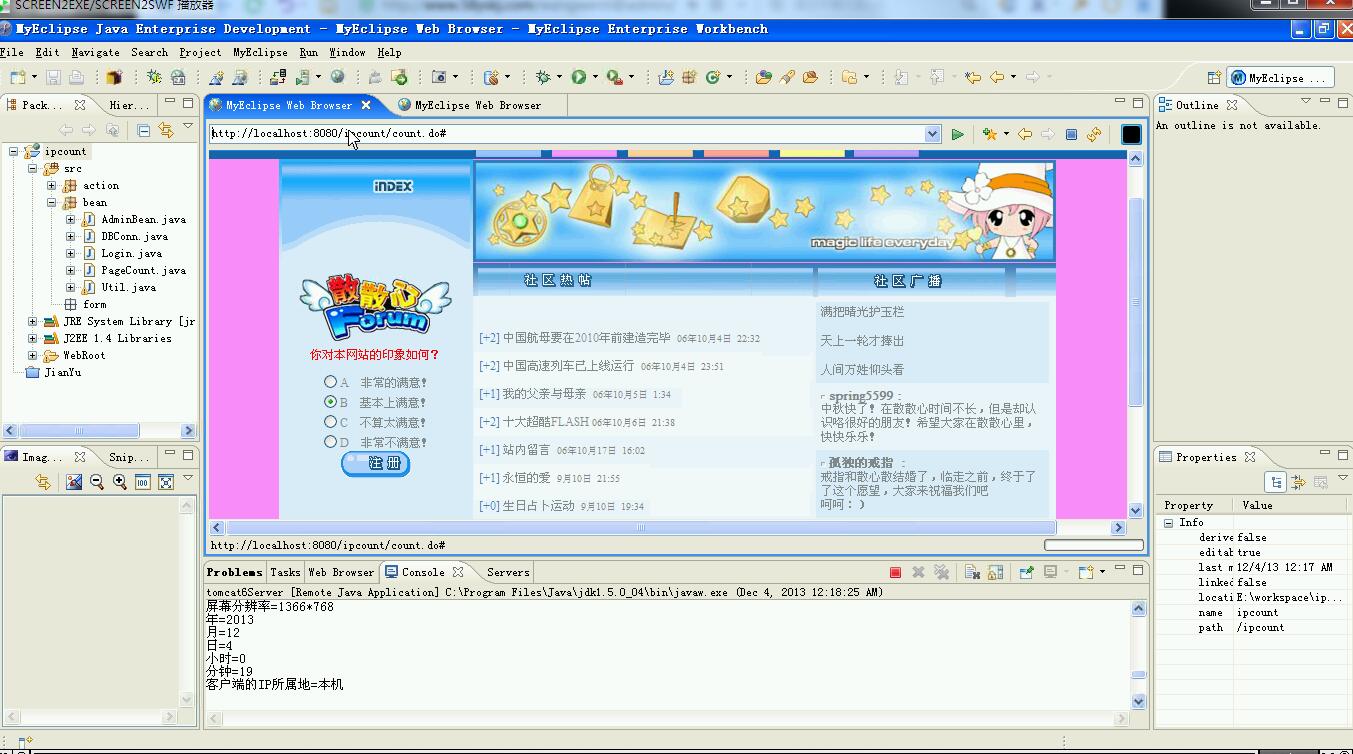1353x754 pixels.
Task: Open link 中国高速列车已上线运行
Action: [568, 366]
